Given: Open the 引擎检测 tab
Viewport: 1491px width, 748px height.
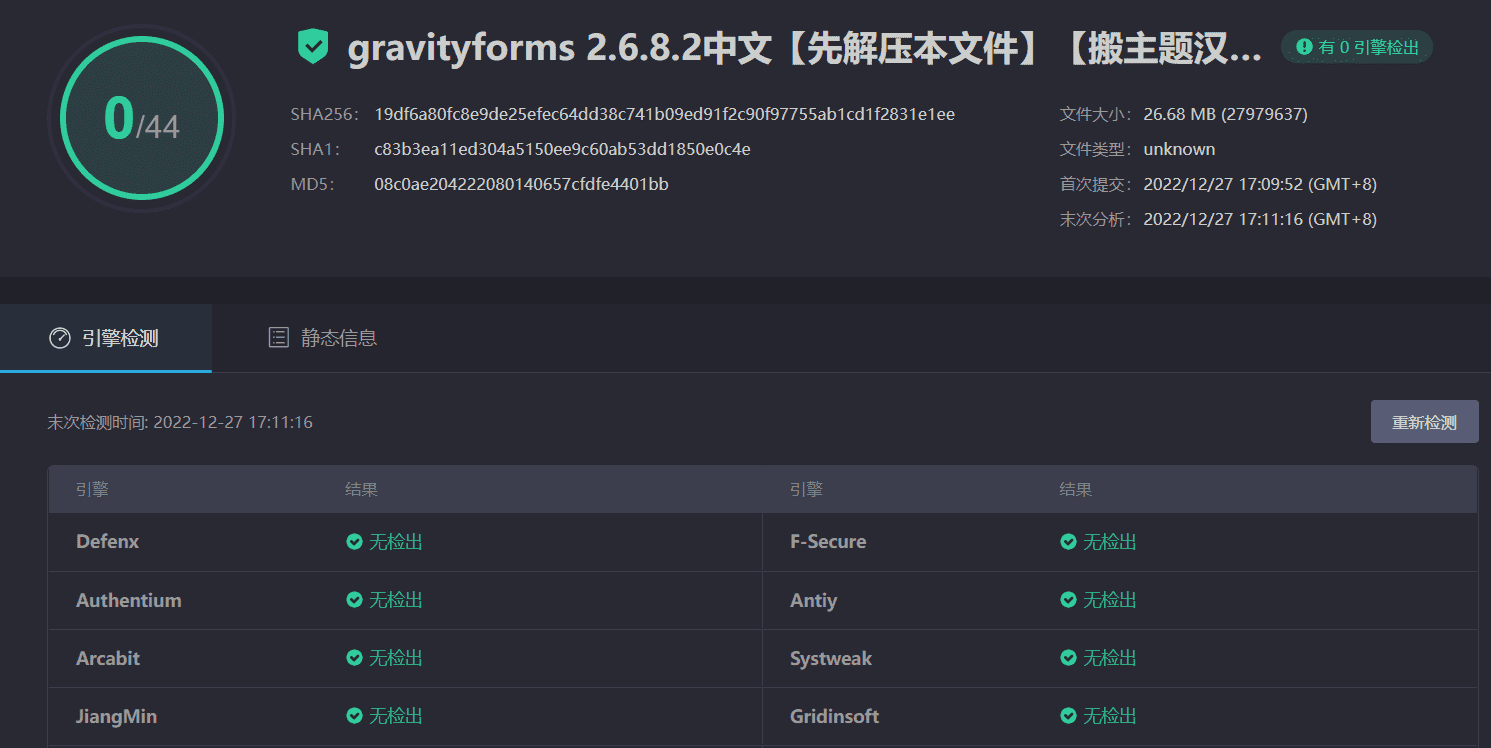Looking at the screenshot, I should 106,338.
